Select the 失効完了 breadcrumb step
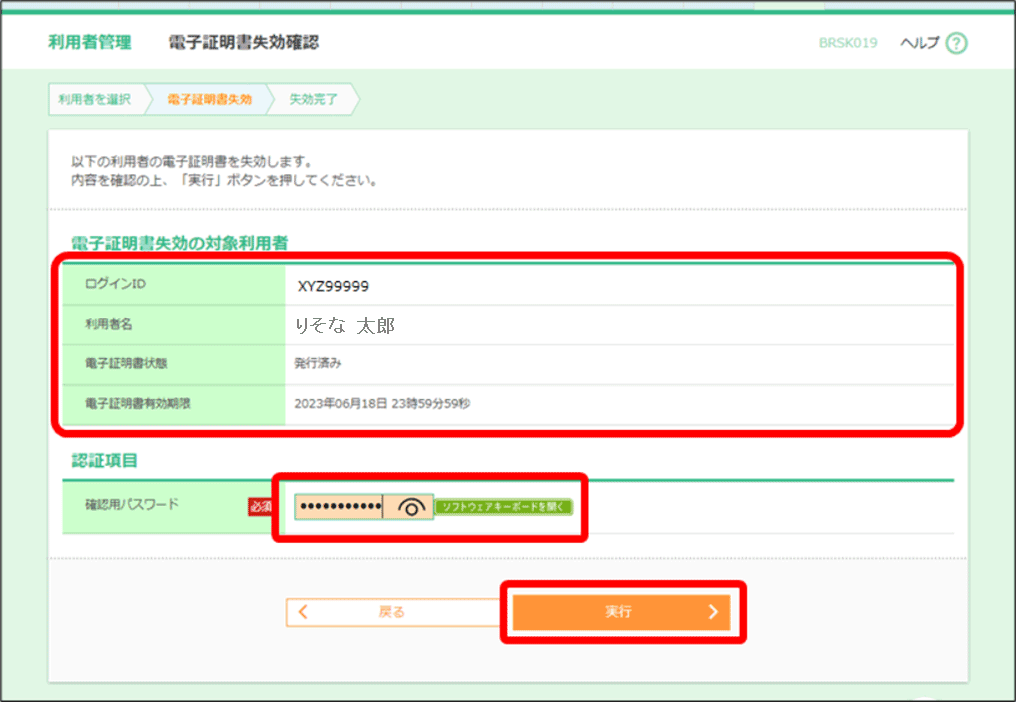 pos(312,99)
